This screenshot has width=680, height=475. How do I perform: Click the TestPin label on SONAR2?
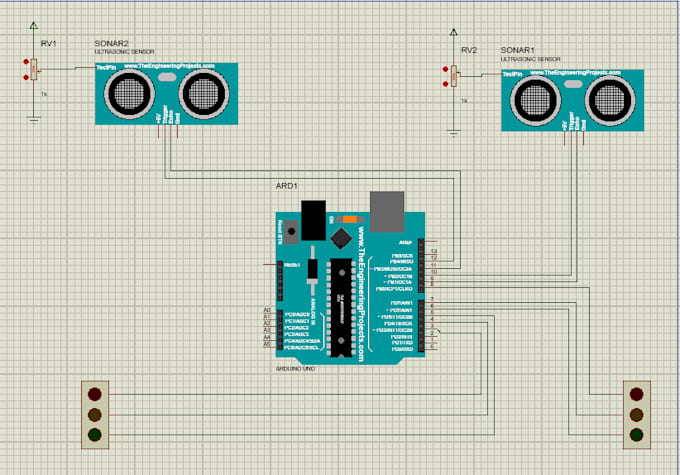106,67
